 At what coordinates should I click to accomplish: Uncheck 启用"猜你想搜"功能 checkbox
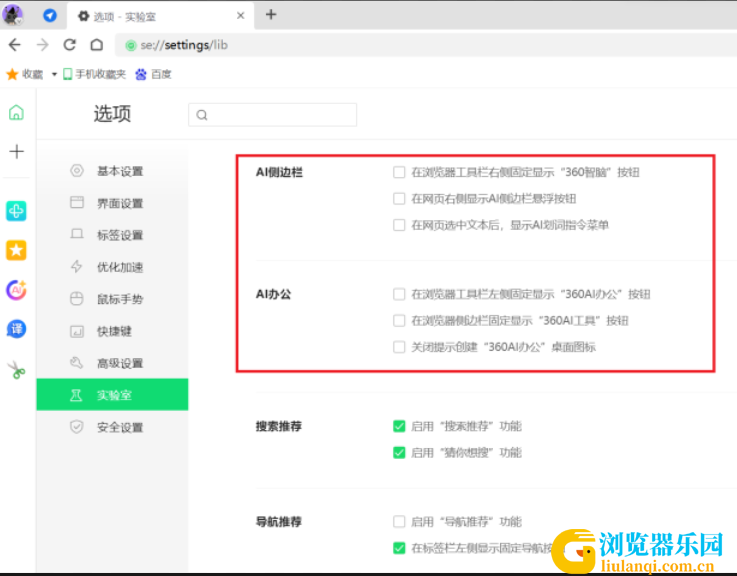399,452
